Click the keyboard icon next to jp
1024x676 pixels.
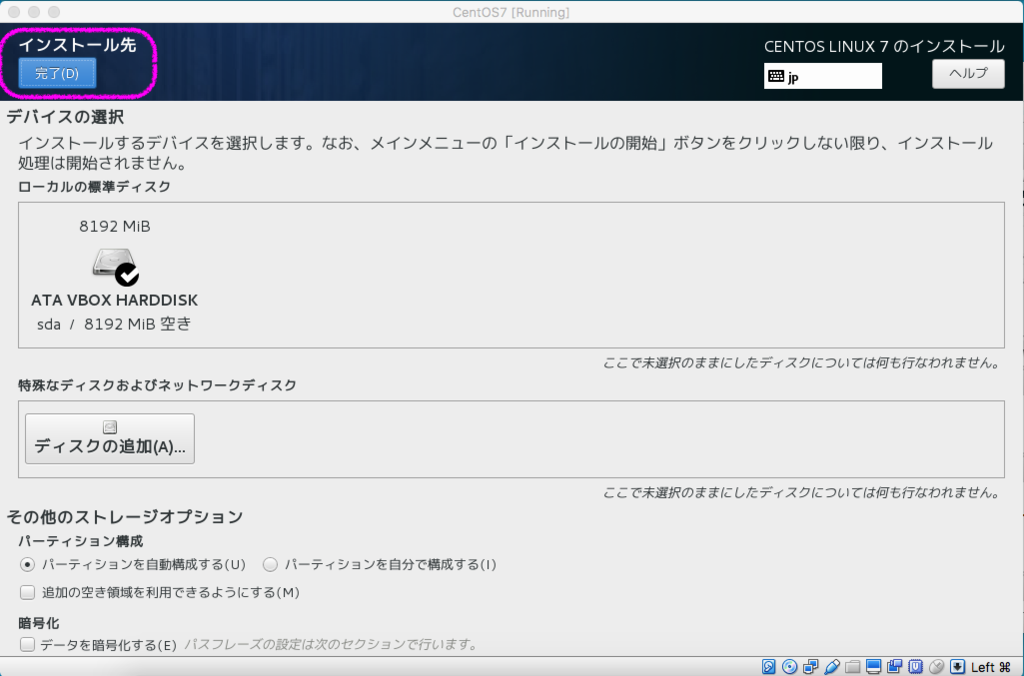[x=776, y=76]
